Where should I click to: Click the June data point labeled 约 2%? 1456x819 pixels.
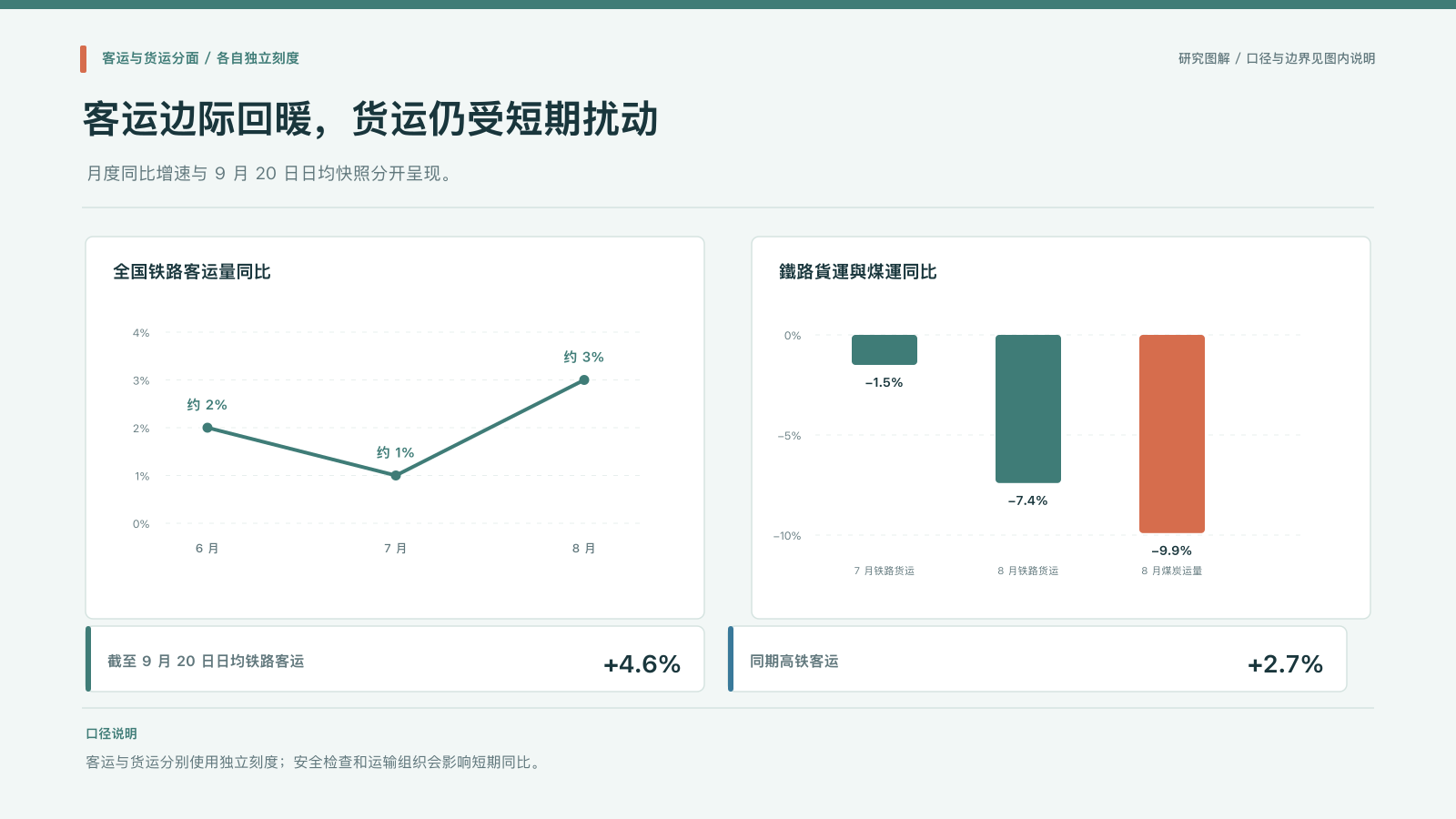point(207,428)
